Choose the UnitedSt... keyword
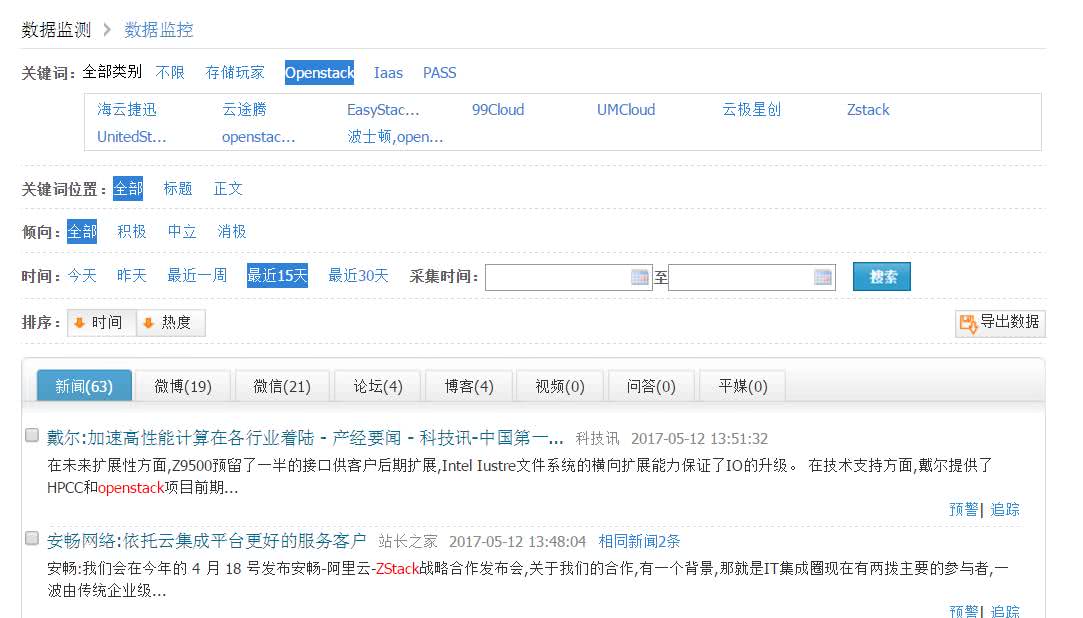 [132, 137]
